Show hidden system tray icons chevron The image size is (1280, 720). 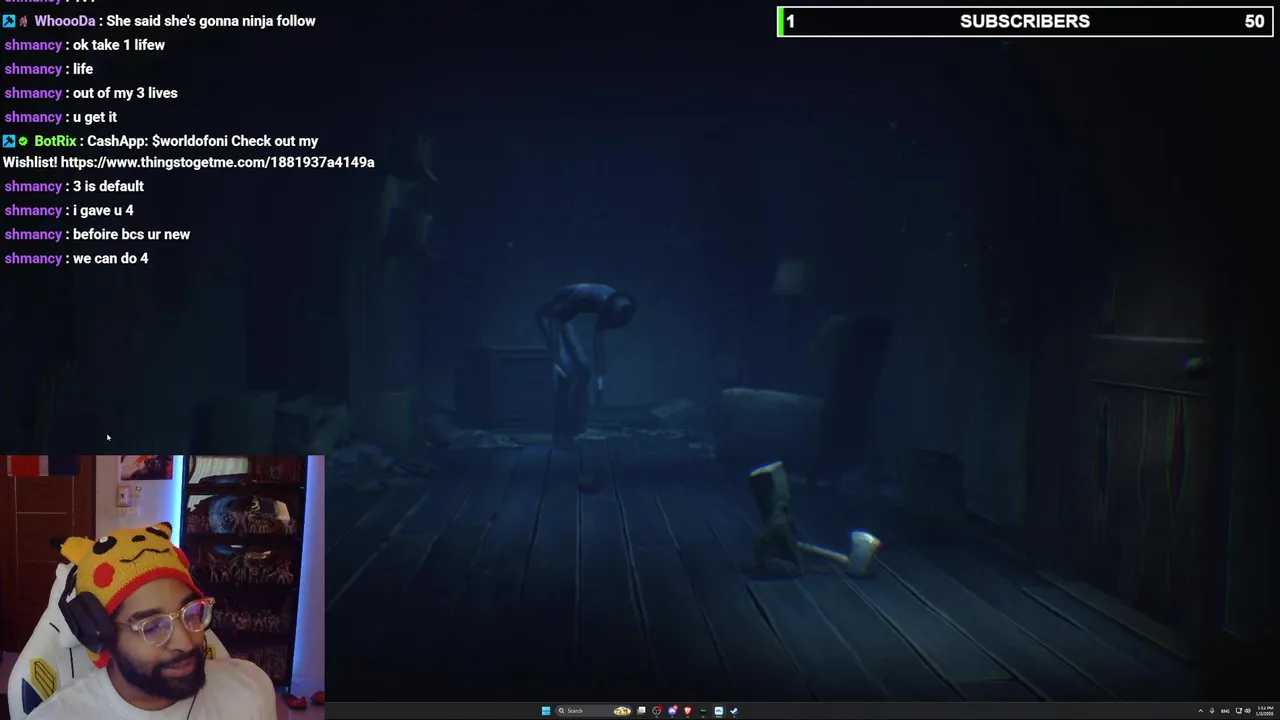[x=1201, y=711]
